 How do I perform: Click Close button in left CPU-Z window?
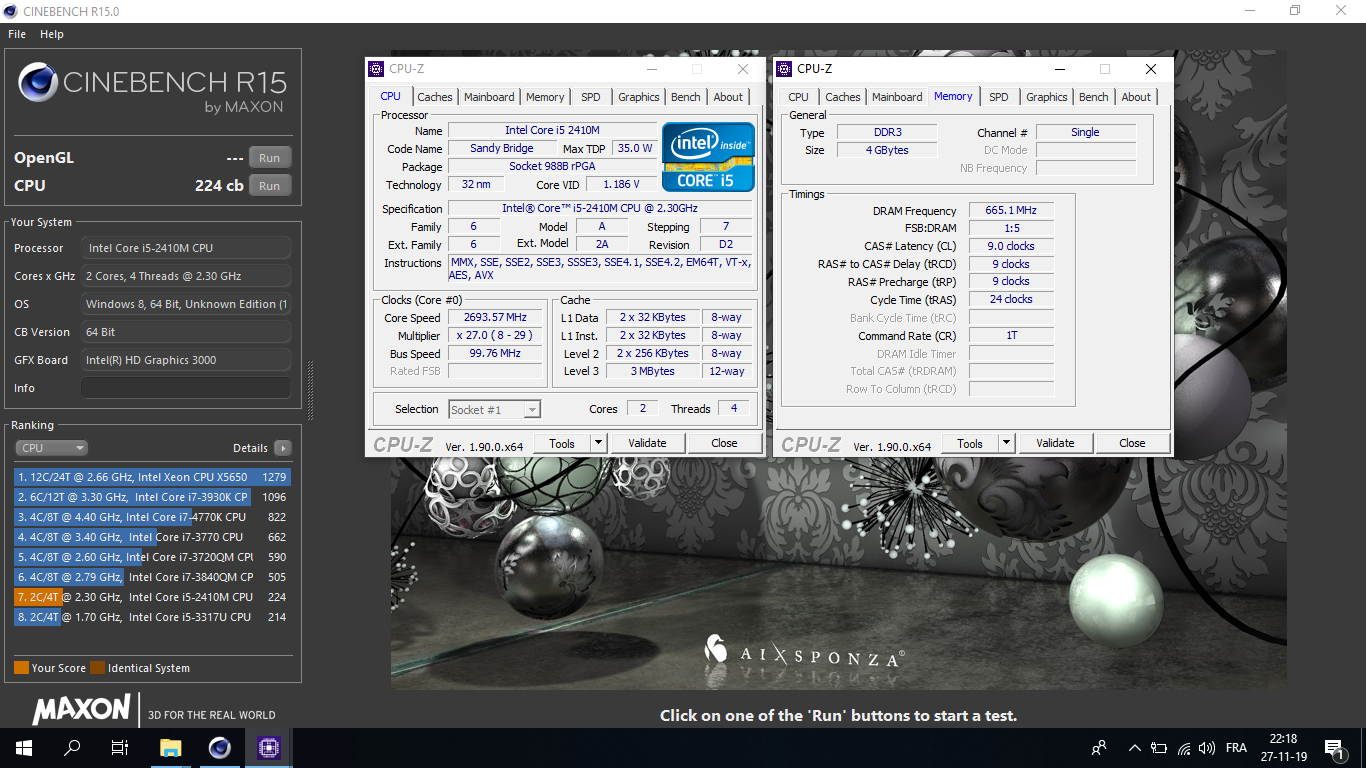click(724, 443)
